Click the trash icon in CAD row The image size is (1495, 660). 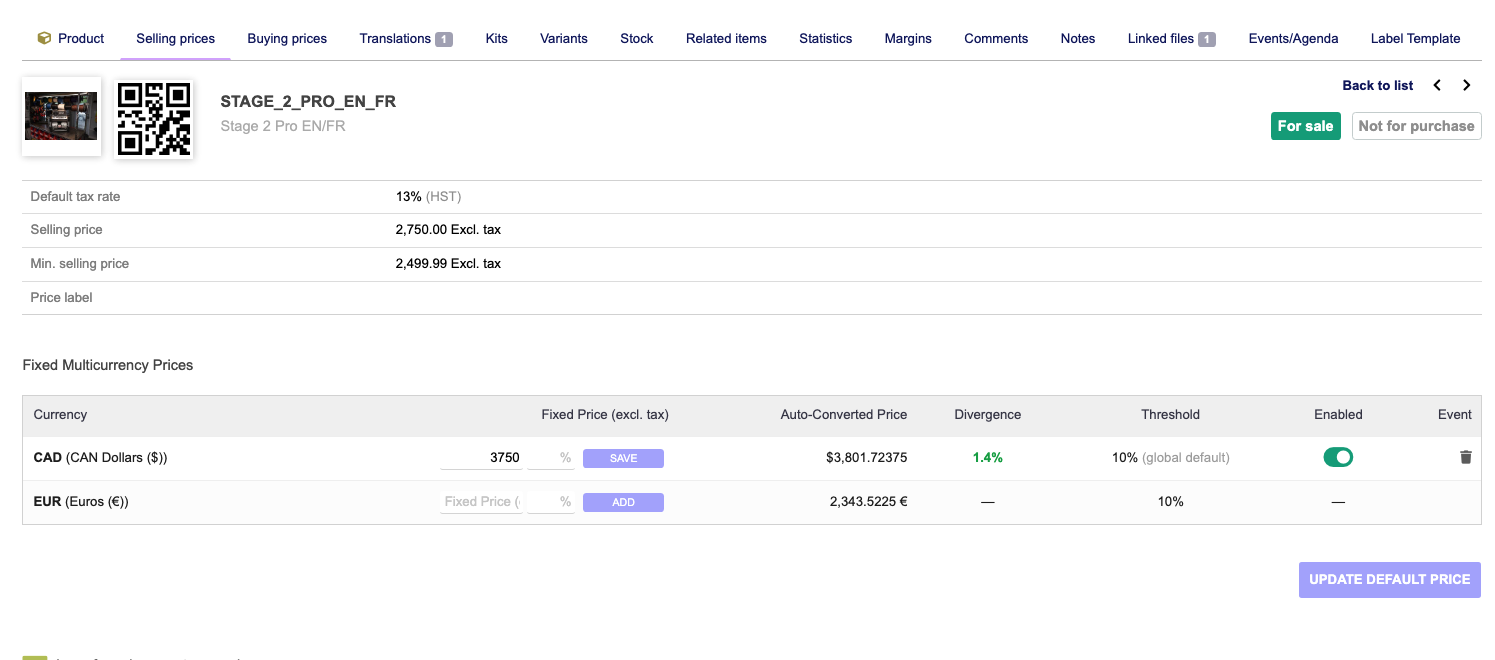[x=1465, y=457]
